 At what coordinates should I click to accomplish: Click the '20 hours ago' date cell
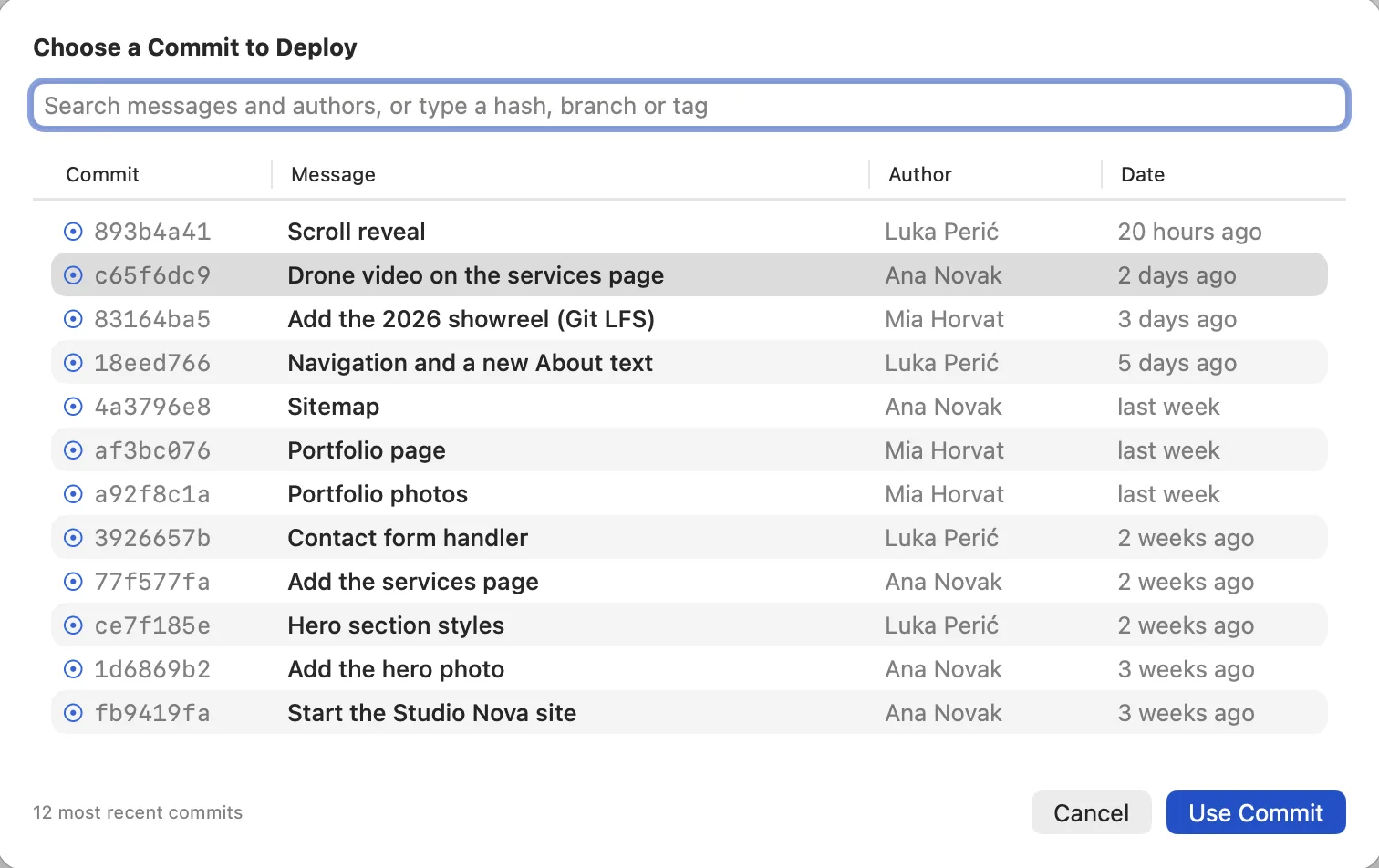(1189, 232)
